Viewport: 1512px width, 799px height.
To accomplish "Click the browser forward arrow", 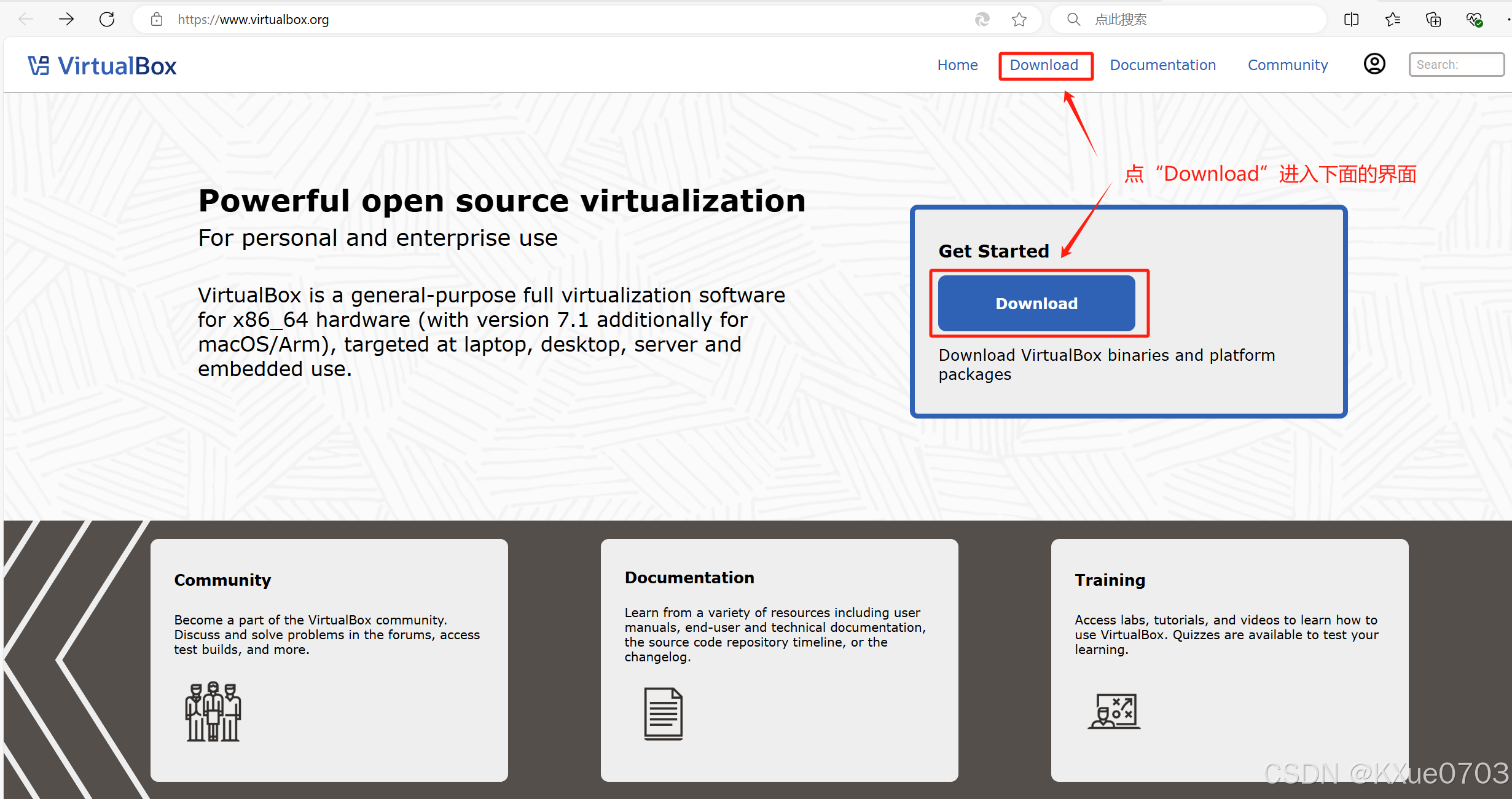I will [66, 20].
